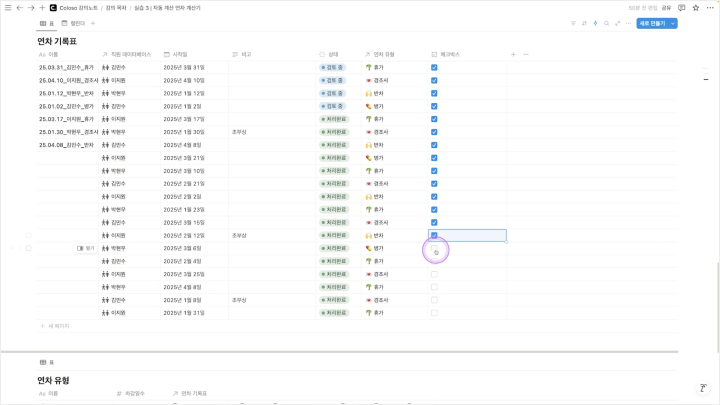This screenshot has height=405, width=720.
Task: Click the 표 tab of lower database
Action: pos(47,362)
